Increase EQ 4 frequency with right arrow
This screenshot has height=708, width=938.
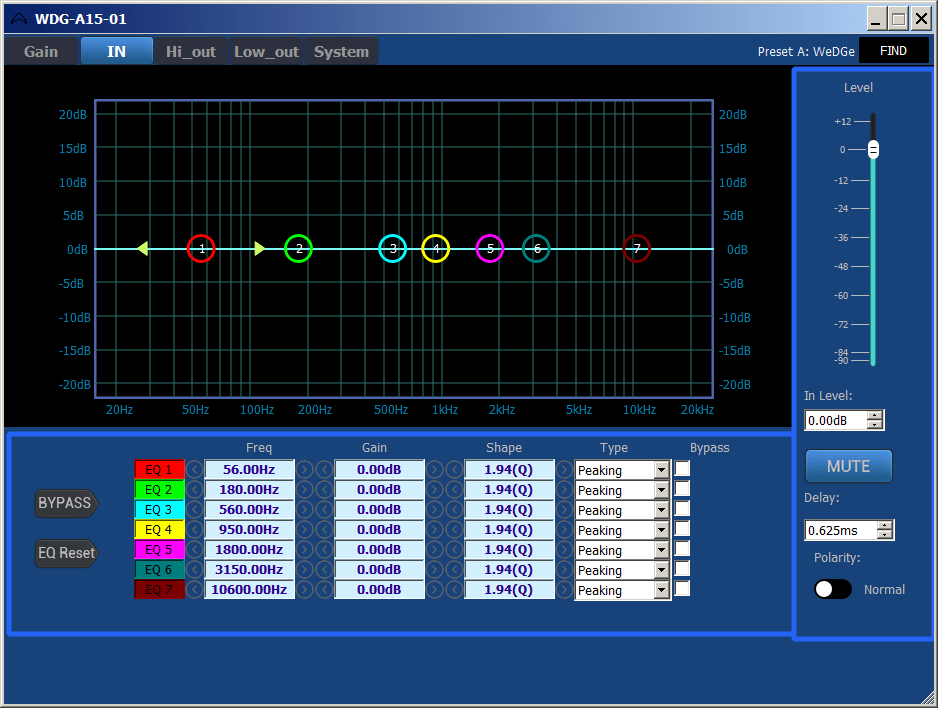(304, 530)
